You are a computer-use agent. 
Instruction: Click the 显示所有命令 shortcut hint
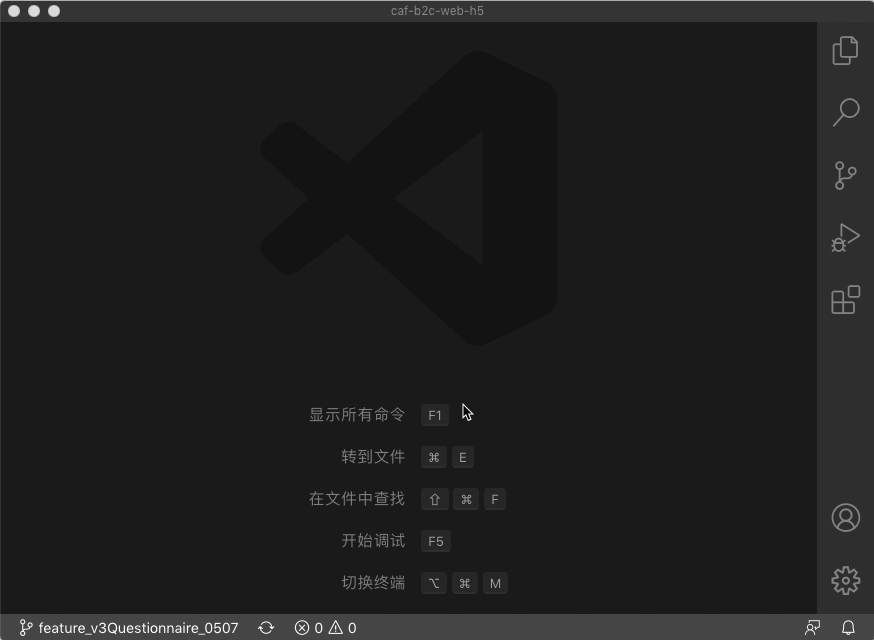click(x=435, y=414)
